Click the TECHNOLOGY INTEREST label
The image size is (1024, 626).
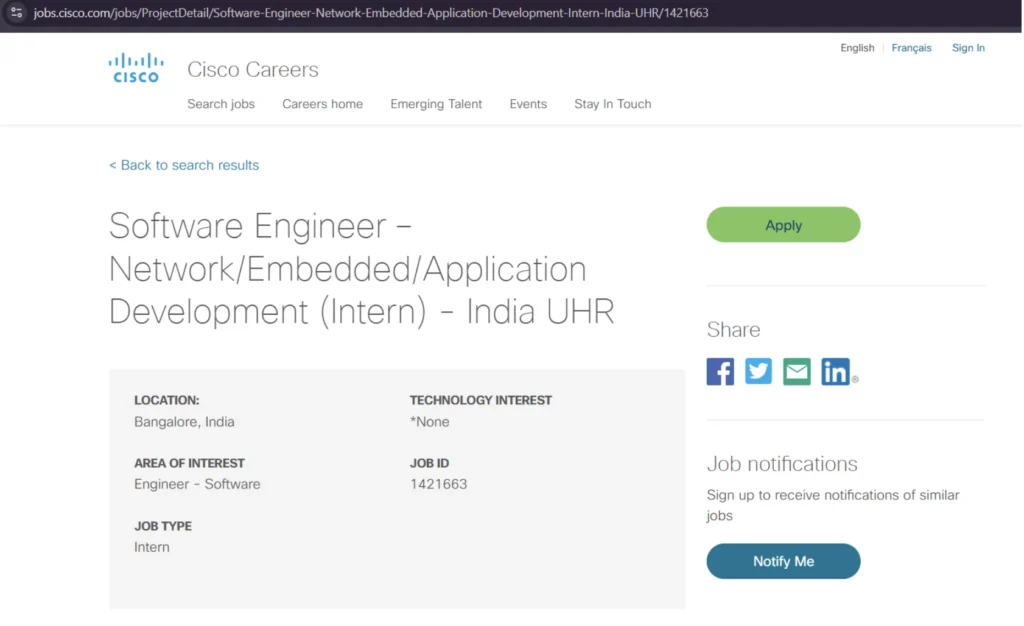[481, 400]
